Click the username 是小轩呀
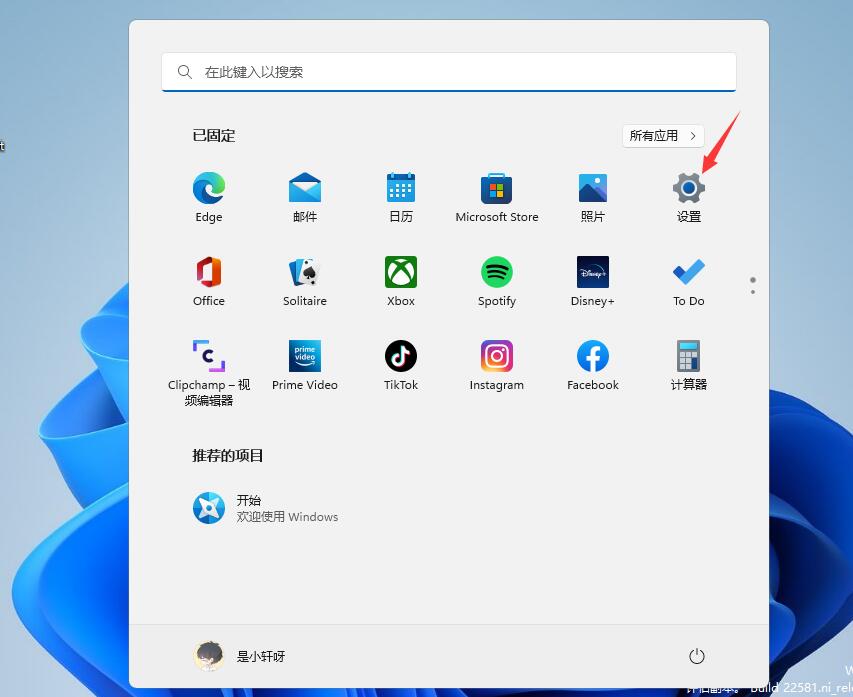Image resolution: width=853 pixels, height=697 pixels. (261, 657)
